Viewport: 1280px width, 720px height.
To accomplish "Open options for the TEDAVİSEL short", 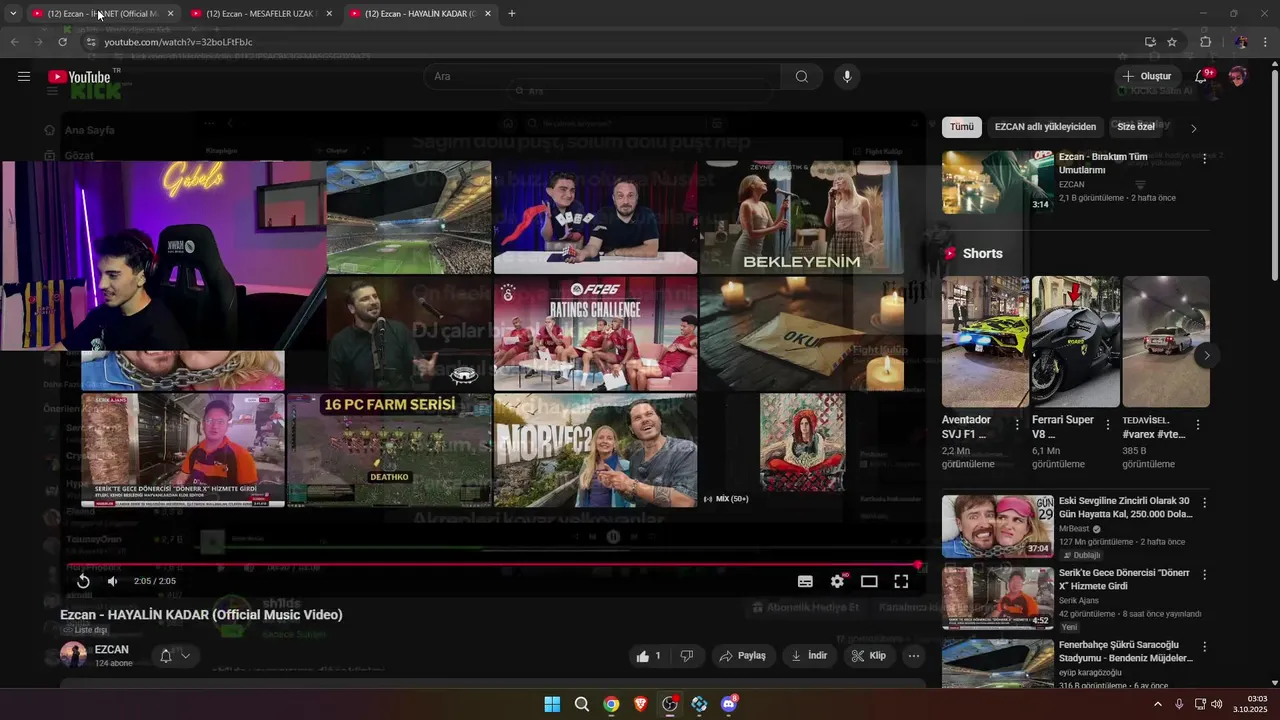I will tap(1198, 425).
